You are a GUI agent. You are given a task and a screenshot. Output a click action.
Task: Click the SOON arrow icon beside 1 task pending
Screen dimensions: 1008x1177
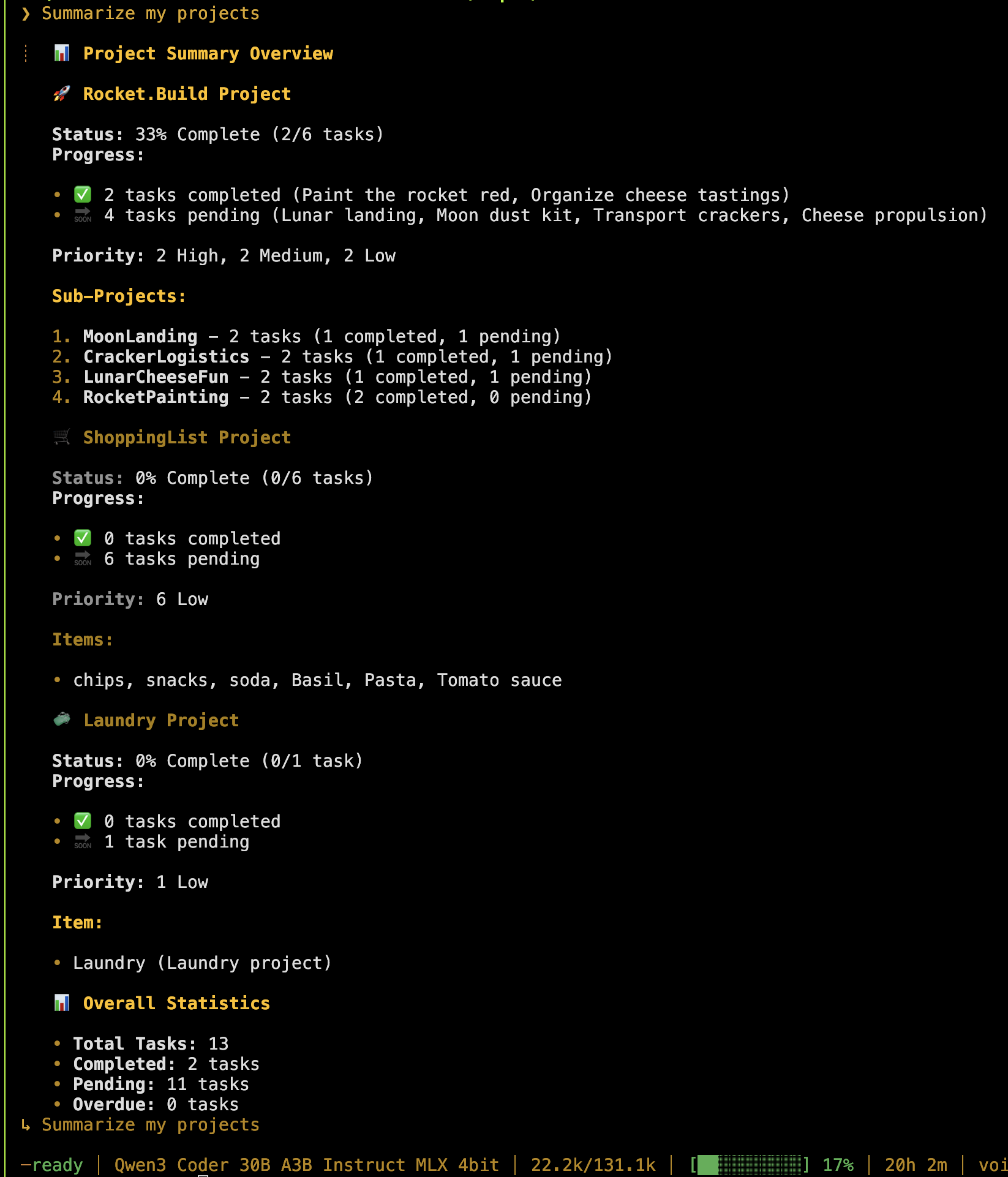83,841
